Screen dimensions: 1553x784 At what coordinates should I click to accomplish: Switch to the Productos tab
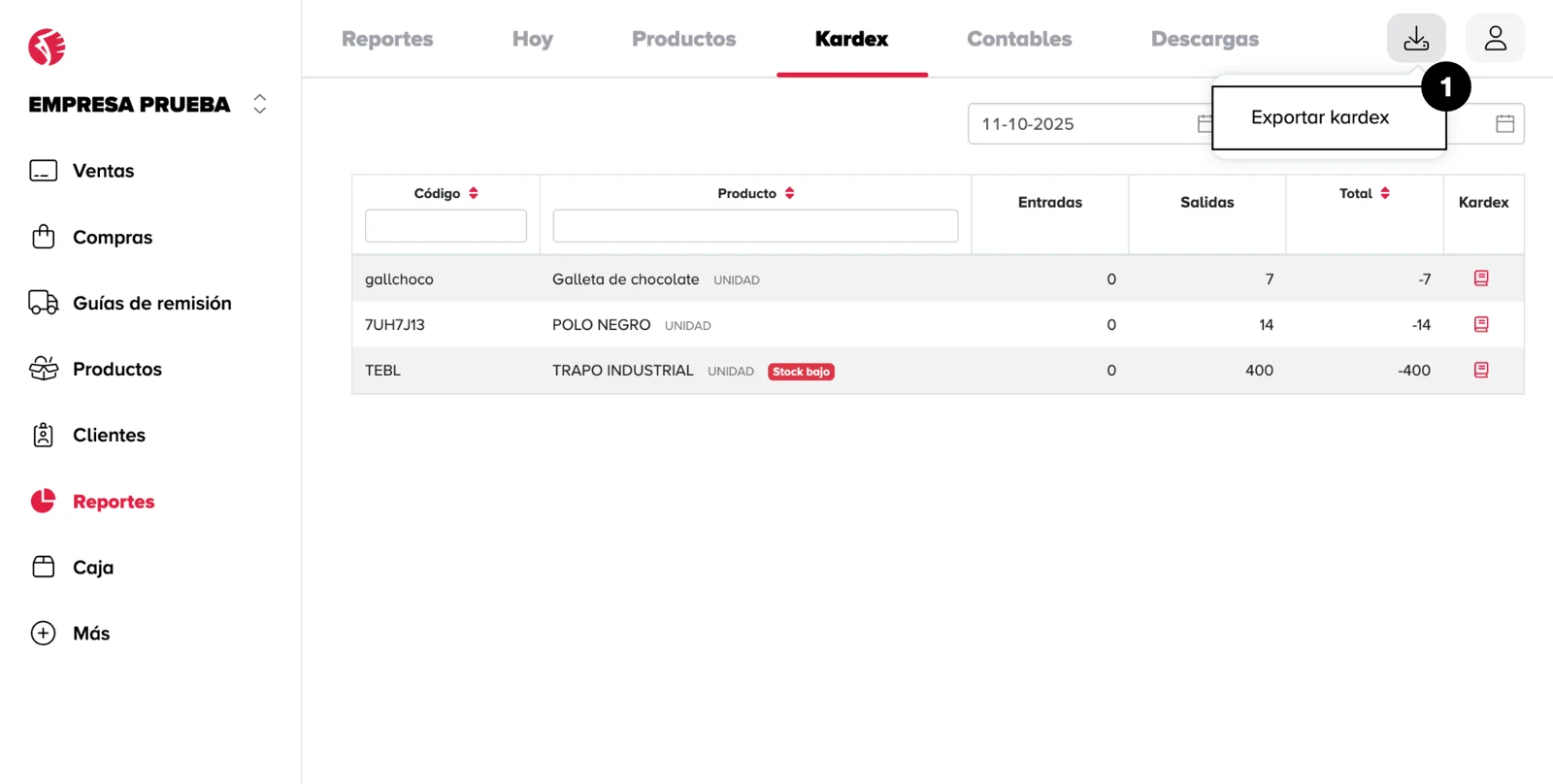[683, 39]
